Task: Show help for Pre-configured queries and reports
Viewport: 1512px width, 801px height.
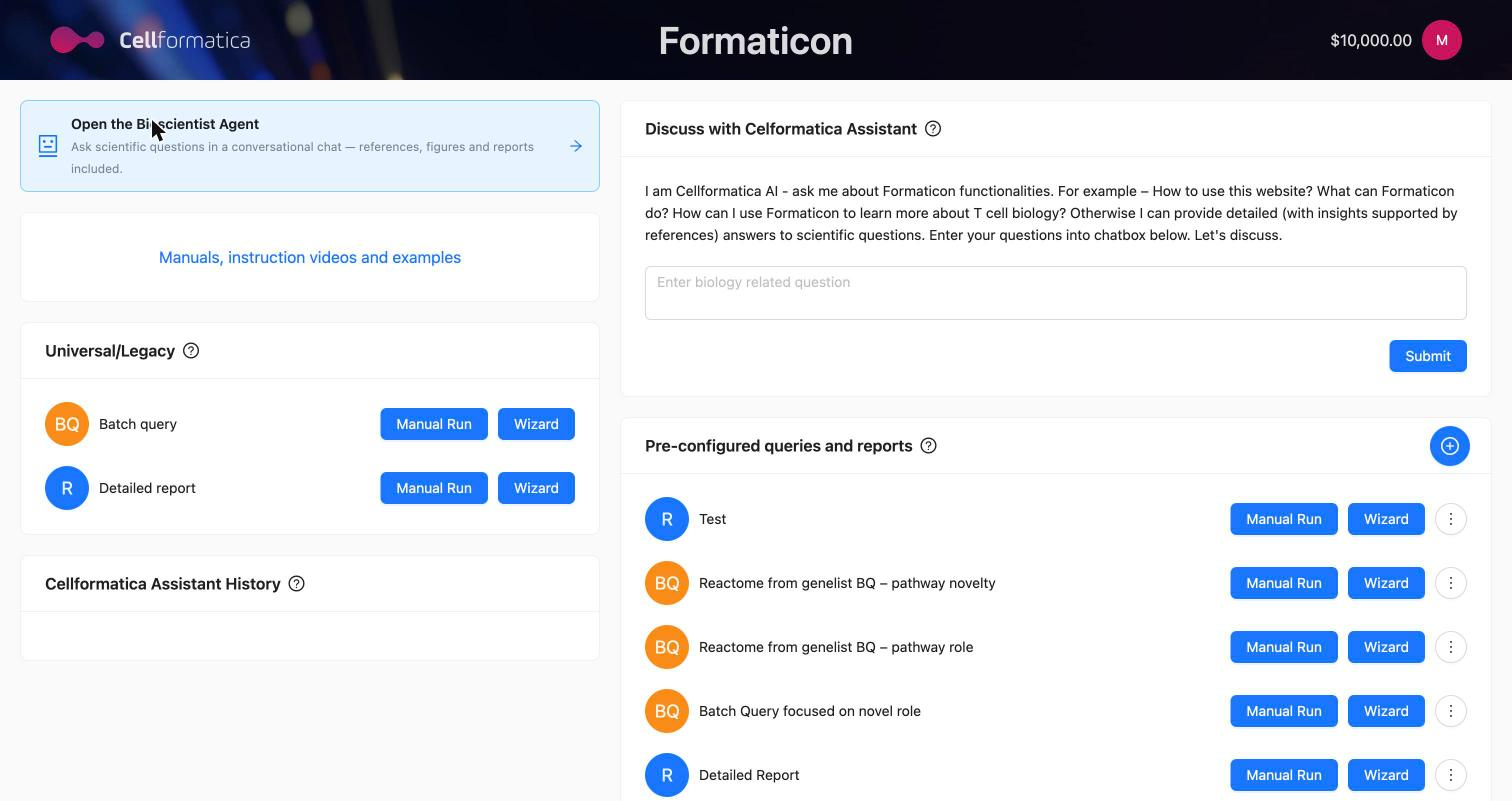Action: (x=928, y=446)
